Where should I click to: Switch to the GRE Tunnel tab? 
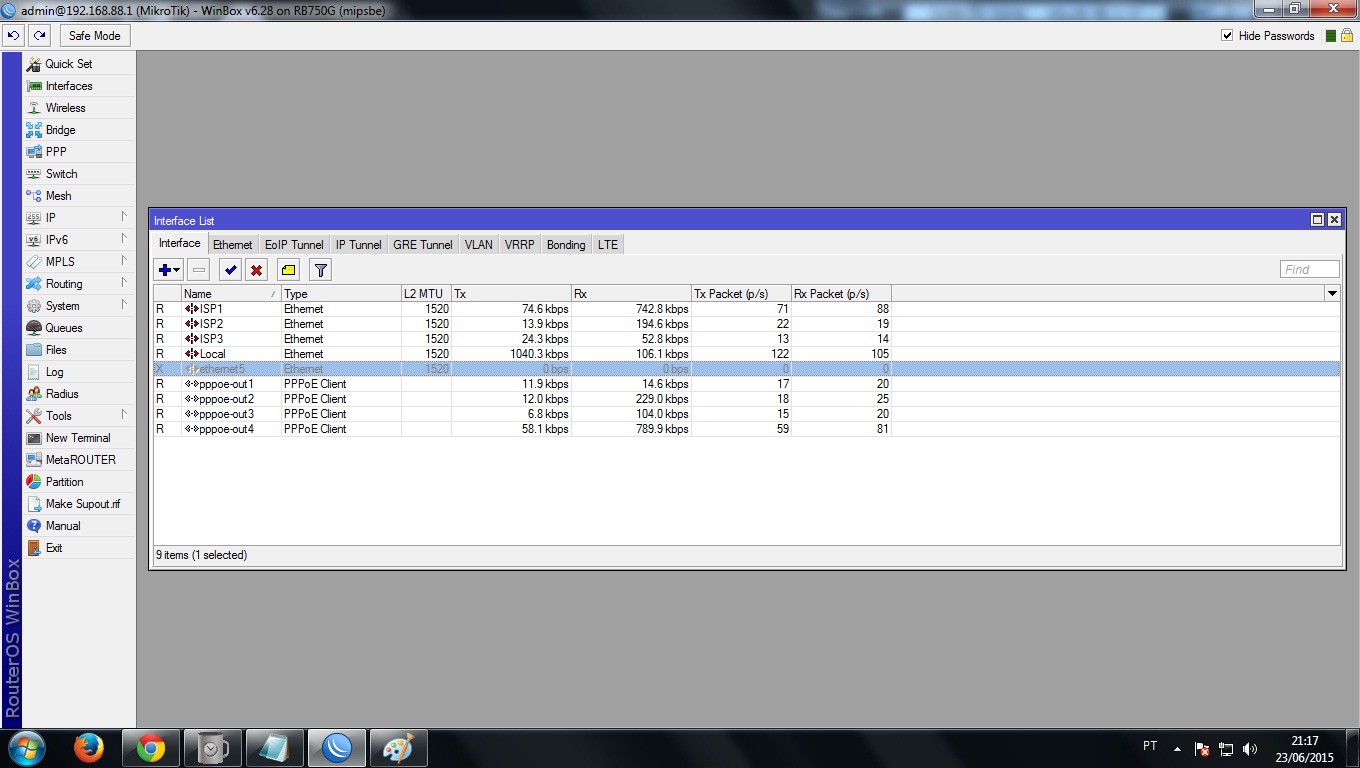pyautogui.click(x=423, y=245)
